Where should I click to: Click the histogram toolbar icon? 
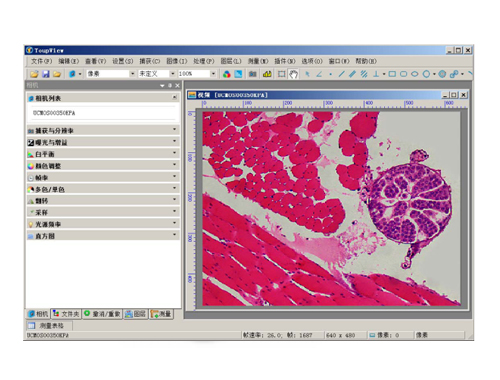point(267,74)
